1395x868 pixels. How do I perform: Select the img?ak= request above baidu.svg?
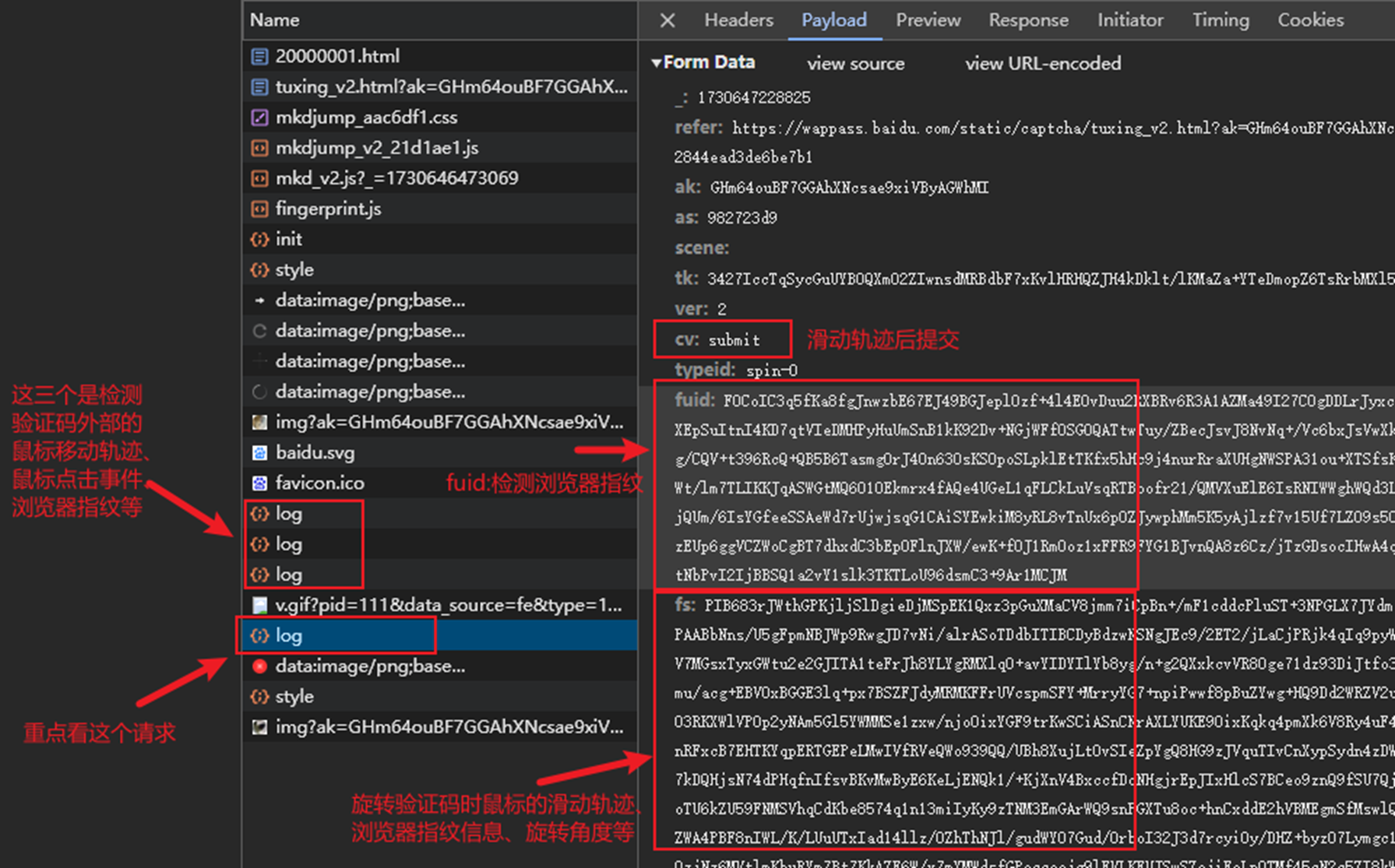click(x=440, y=422)
